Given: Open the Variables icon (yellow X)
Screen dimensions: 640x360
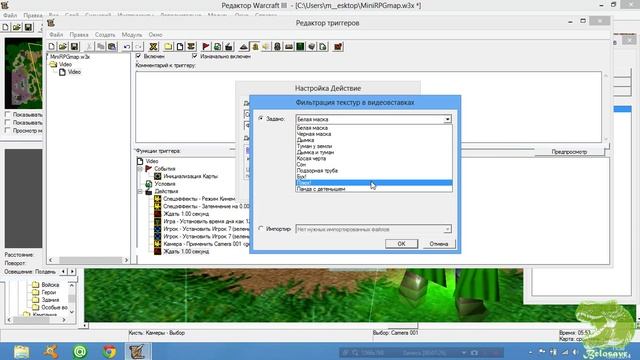Looking at the screenshot, I should pyautogui.click(x=153, y=47).
